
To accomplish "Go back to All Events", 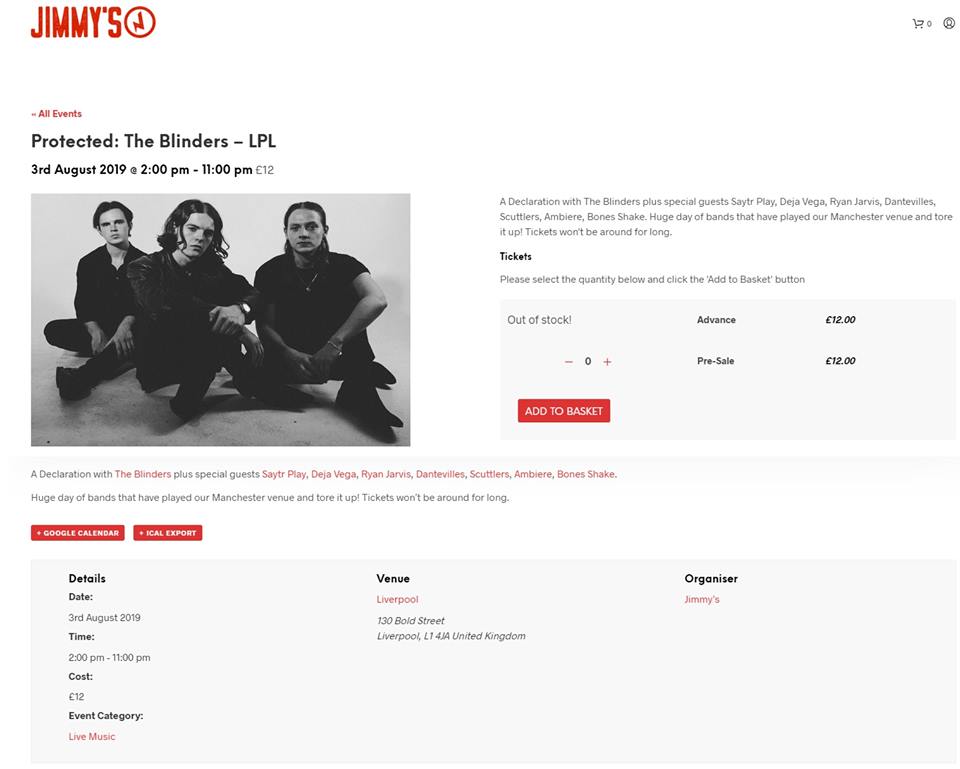I will (x=57, y=114).
